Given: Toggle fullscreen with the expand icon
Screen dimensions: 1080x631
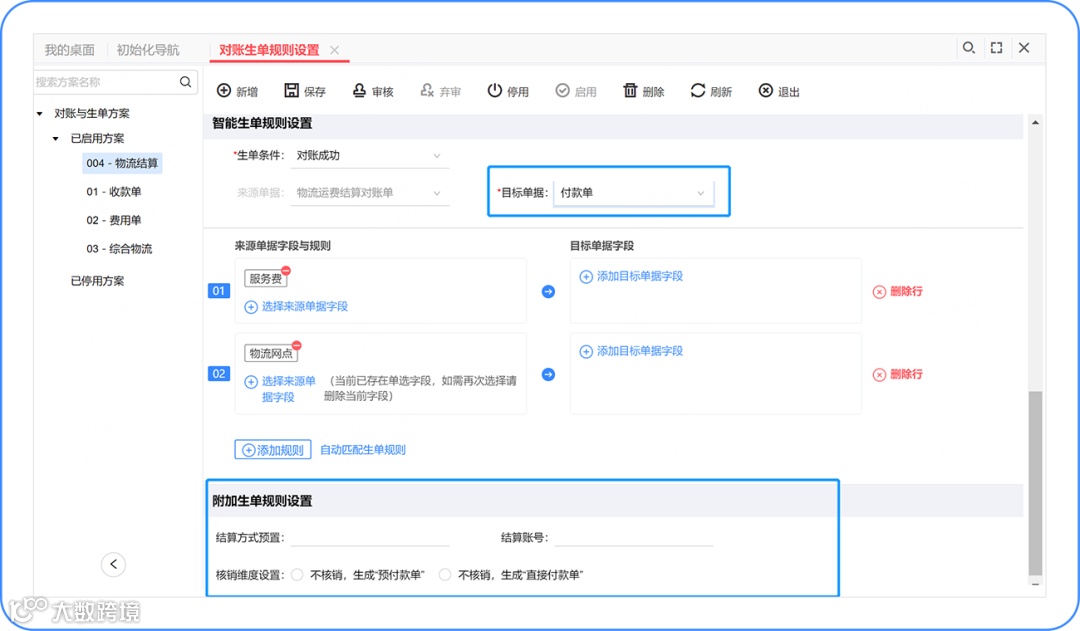Looking at the screenshot, I should pyautogui.click(x=996, y=48).
